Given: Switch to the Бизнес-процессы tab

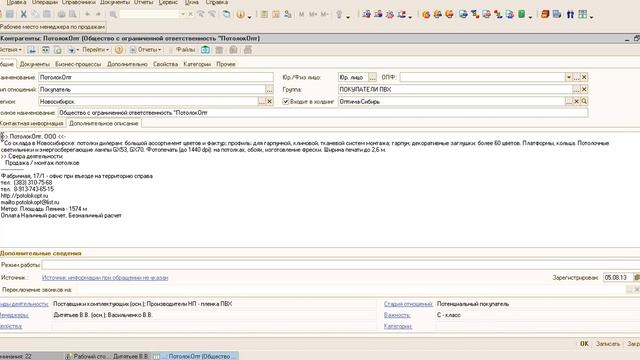Looking at the screenshot, I should click(78, 64).
